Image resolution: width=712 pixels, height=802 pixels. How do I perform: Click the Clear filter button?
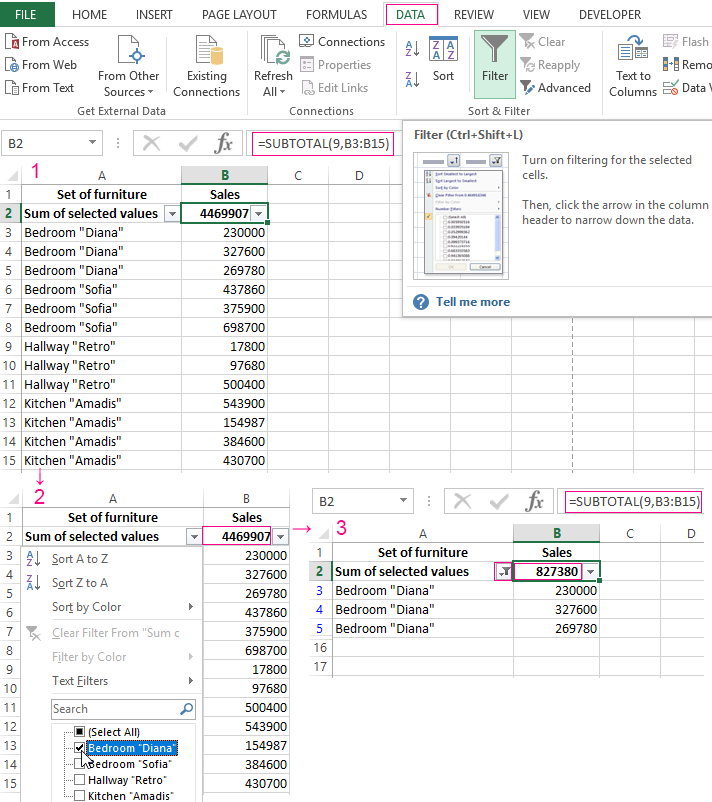[x=542, y=41]
